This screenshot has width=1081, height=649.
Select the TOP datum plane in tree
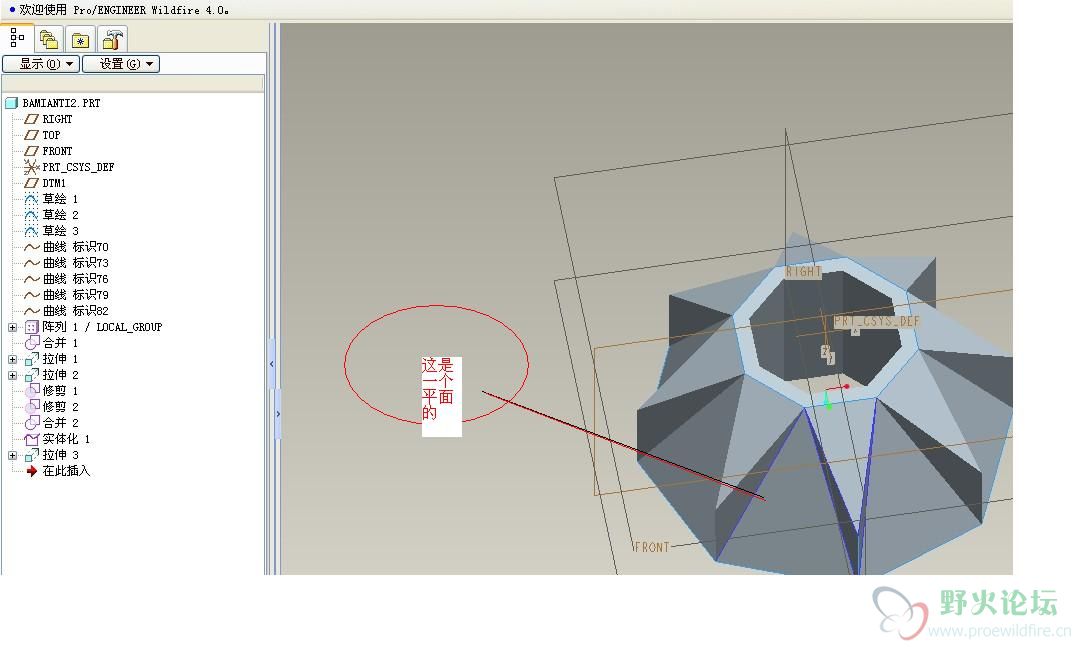click(51, 135)
